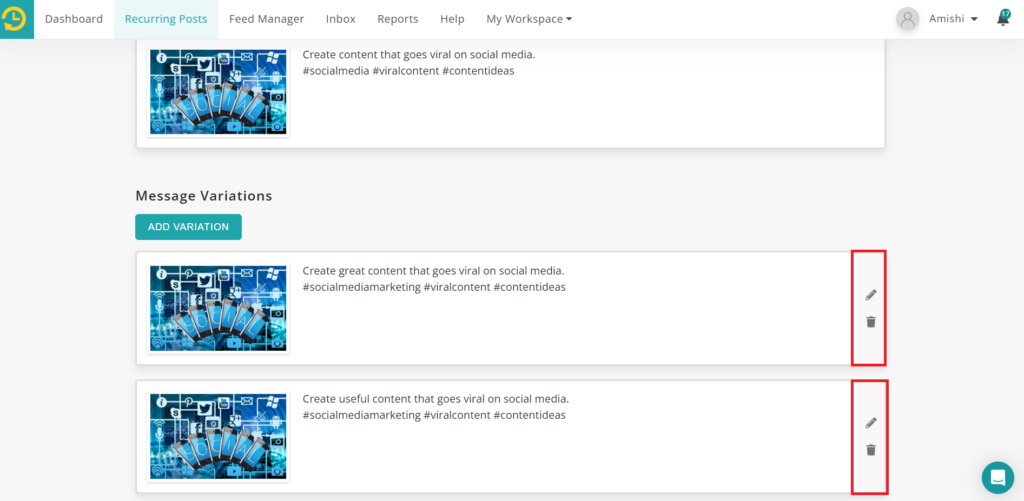Open thumbnail of the 'Create useful content' variation

click(x=218, y=436)
